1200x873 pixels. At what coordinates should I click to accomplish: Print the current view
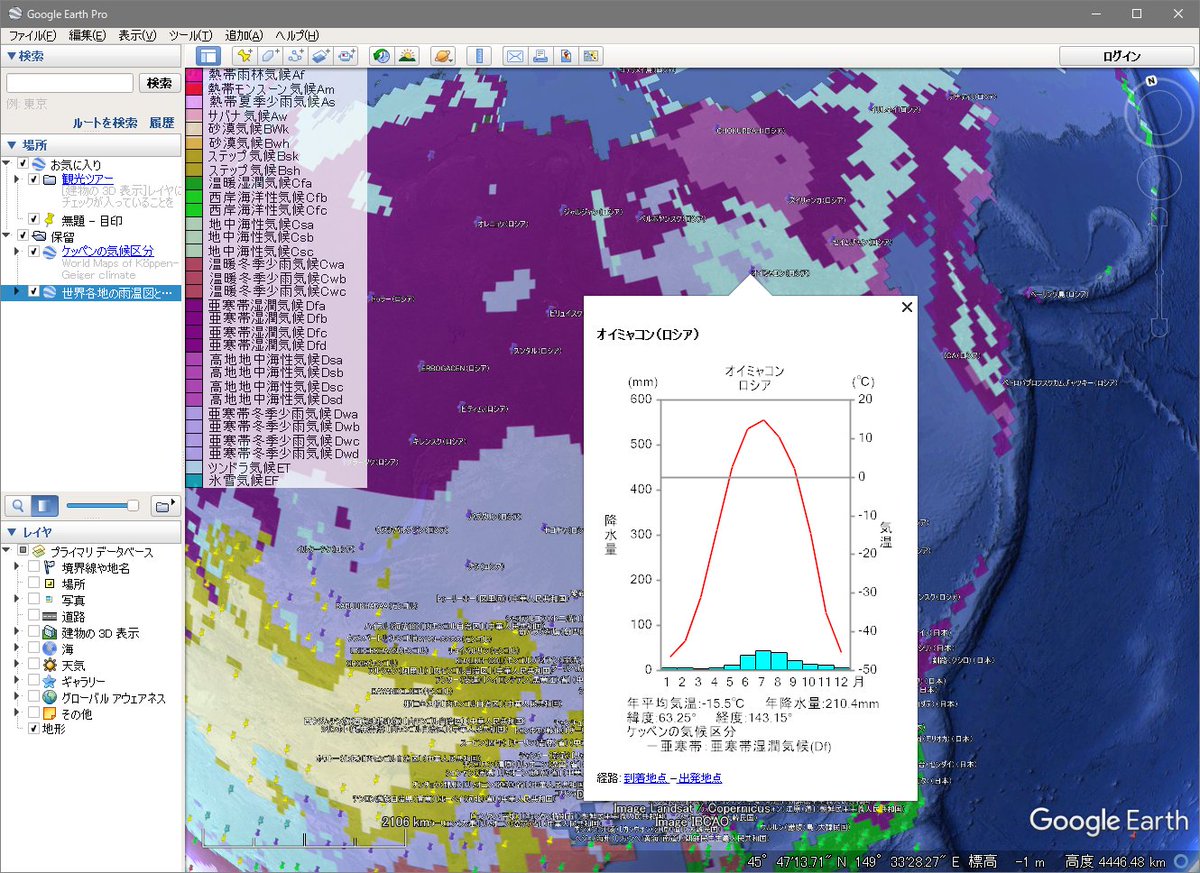click(540, 56)
